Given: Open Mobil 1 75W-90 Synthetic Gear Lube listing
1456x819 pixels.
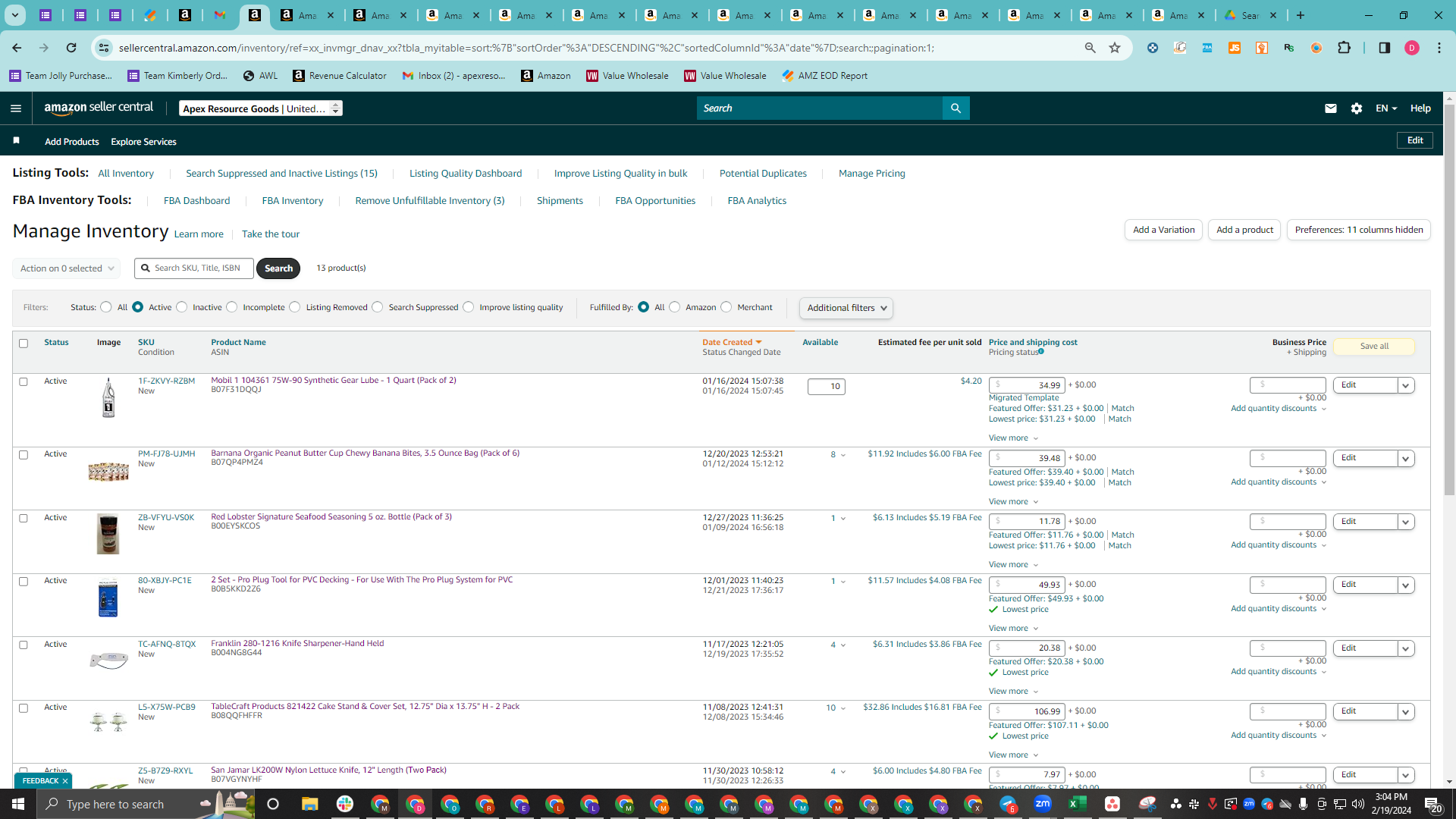Looking at the screenshot, I should coord(334,381).
